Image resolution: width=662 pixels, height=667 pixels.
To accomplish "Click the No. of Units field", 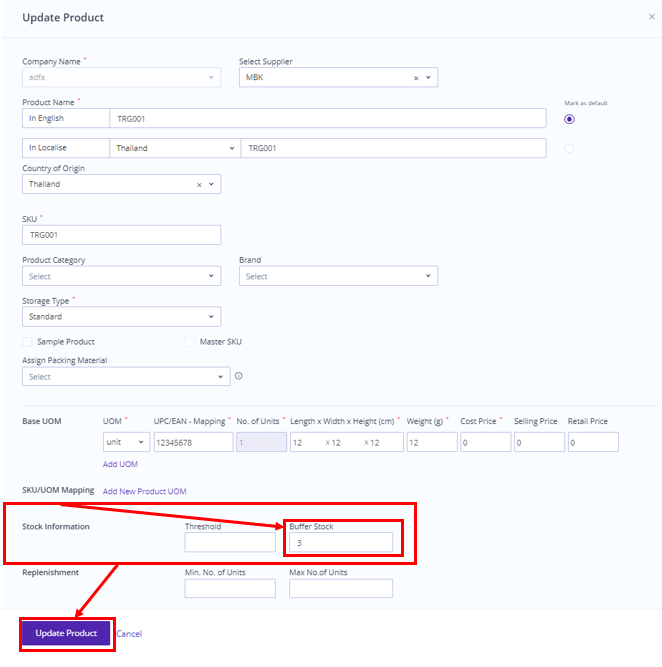I will (261, 442).
